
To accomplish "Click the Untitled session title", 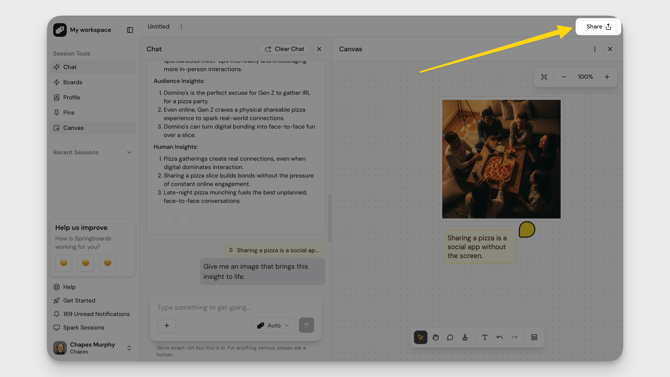I will point(158,27).
